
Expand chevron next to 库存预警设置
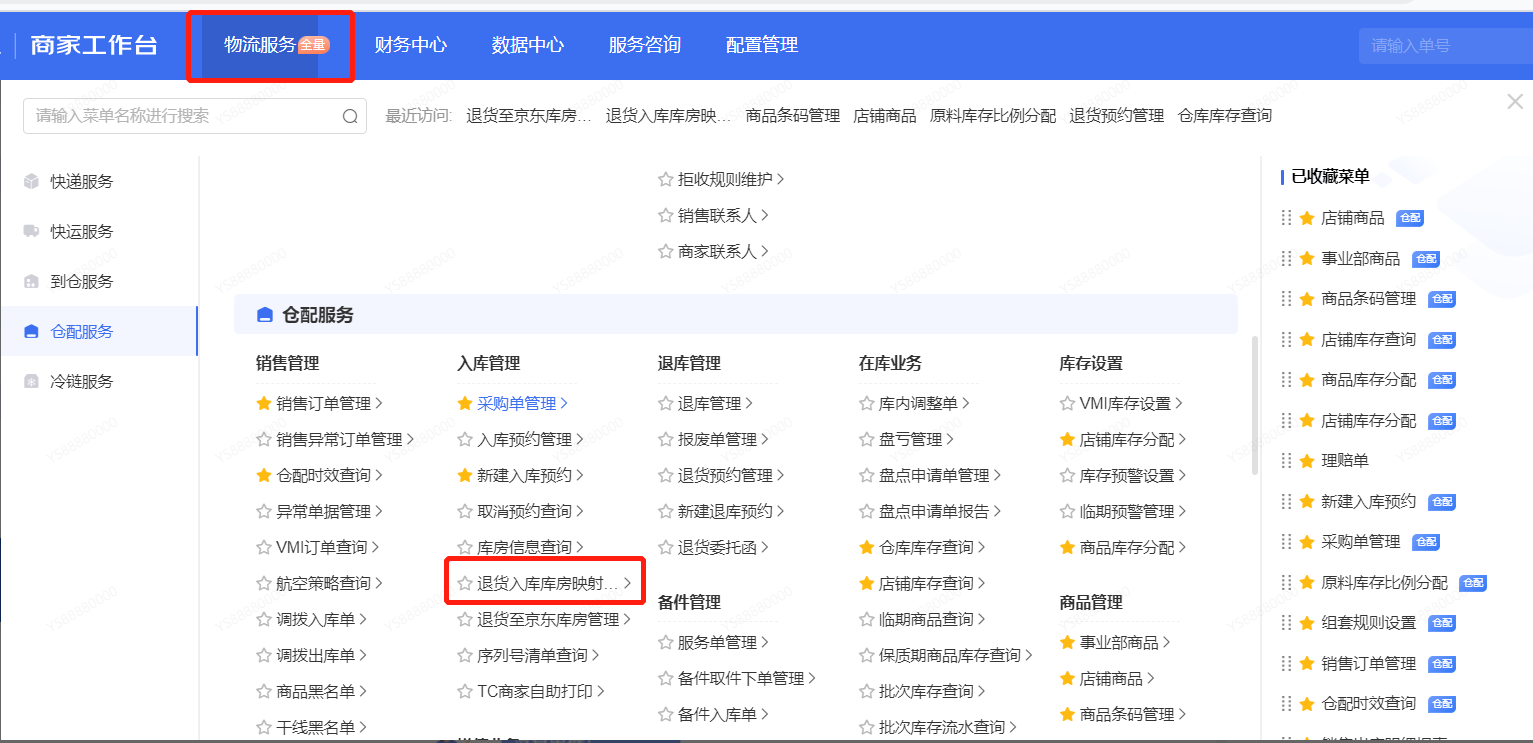pos(1183,476)
